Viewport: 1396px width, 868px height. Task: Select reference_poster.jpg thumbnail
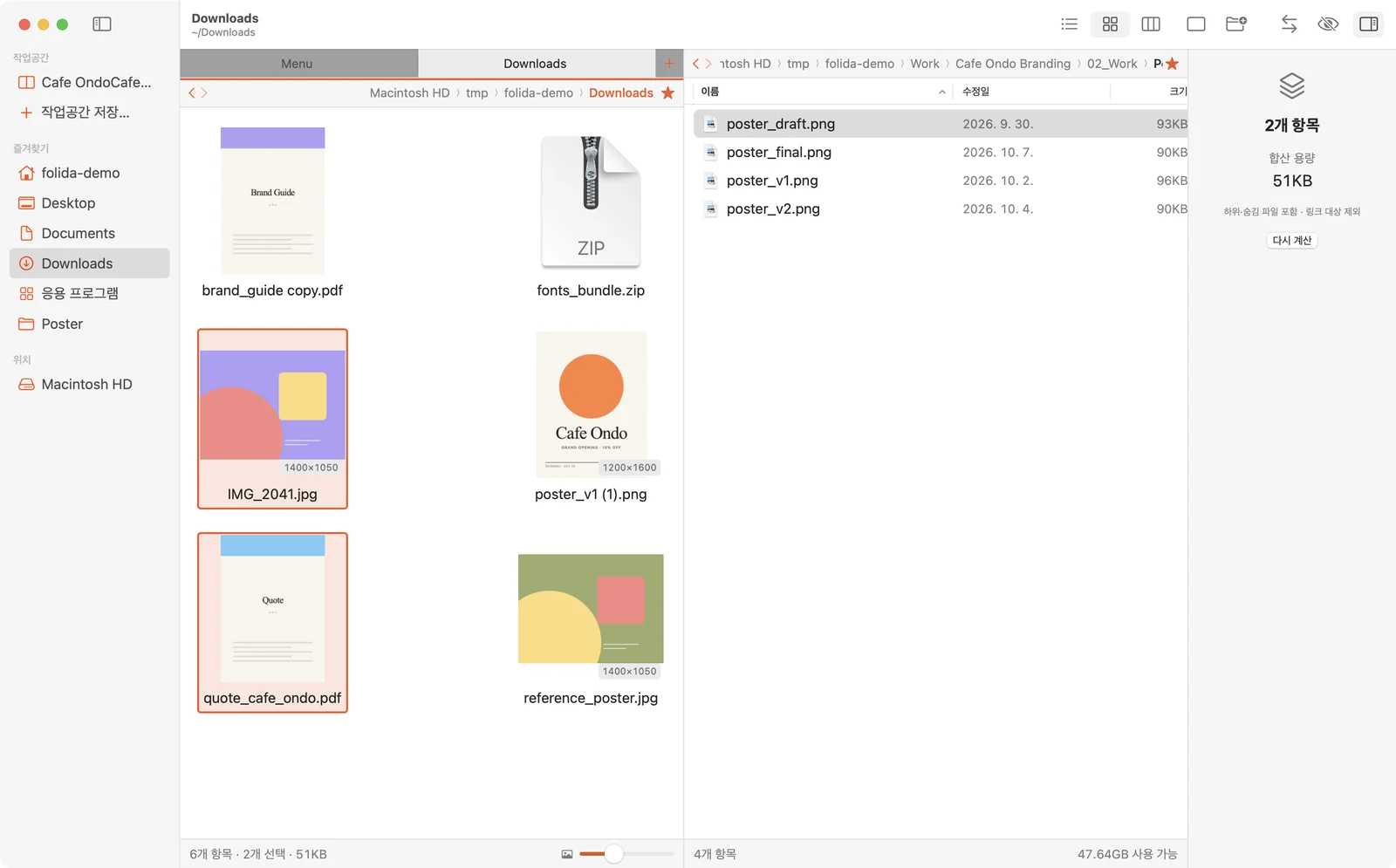(x=591, y=609)
